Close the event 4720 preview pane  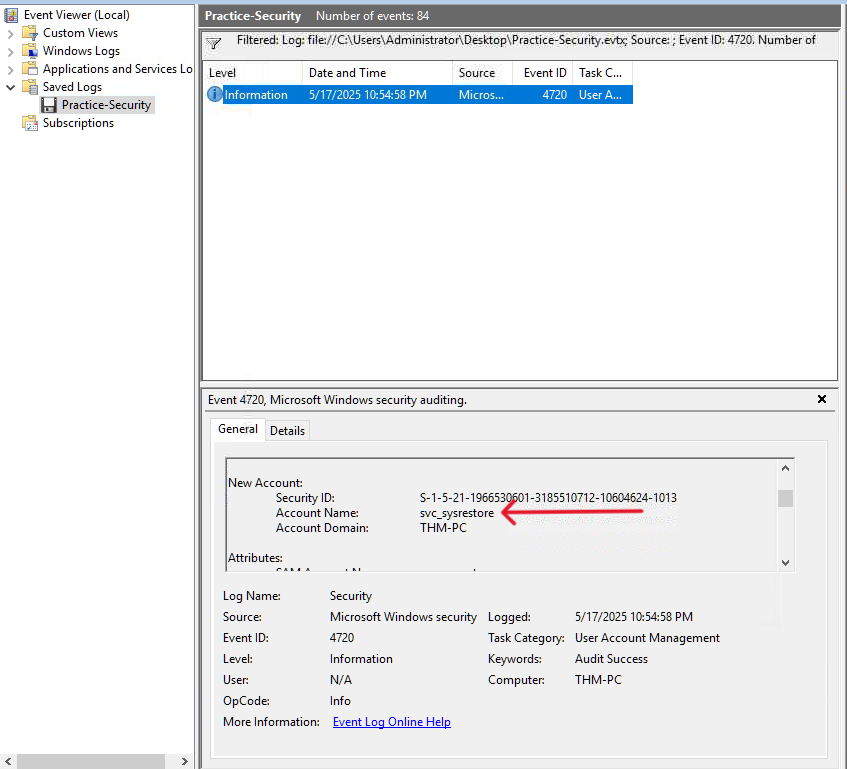[x=822, y=399]
